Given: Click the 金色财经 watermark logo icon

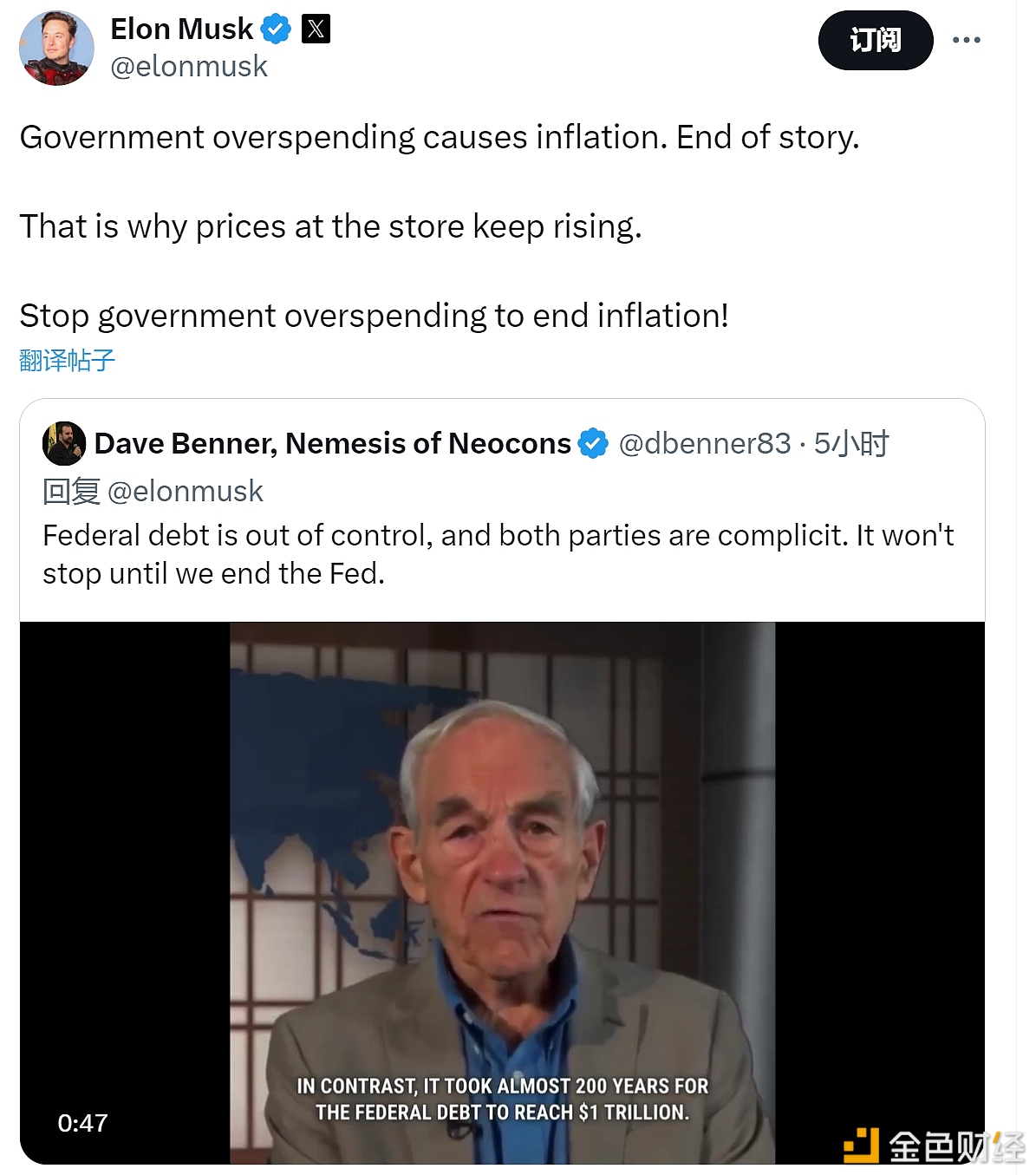Looking at the screenshot, I should pos(861,1146).
